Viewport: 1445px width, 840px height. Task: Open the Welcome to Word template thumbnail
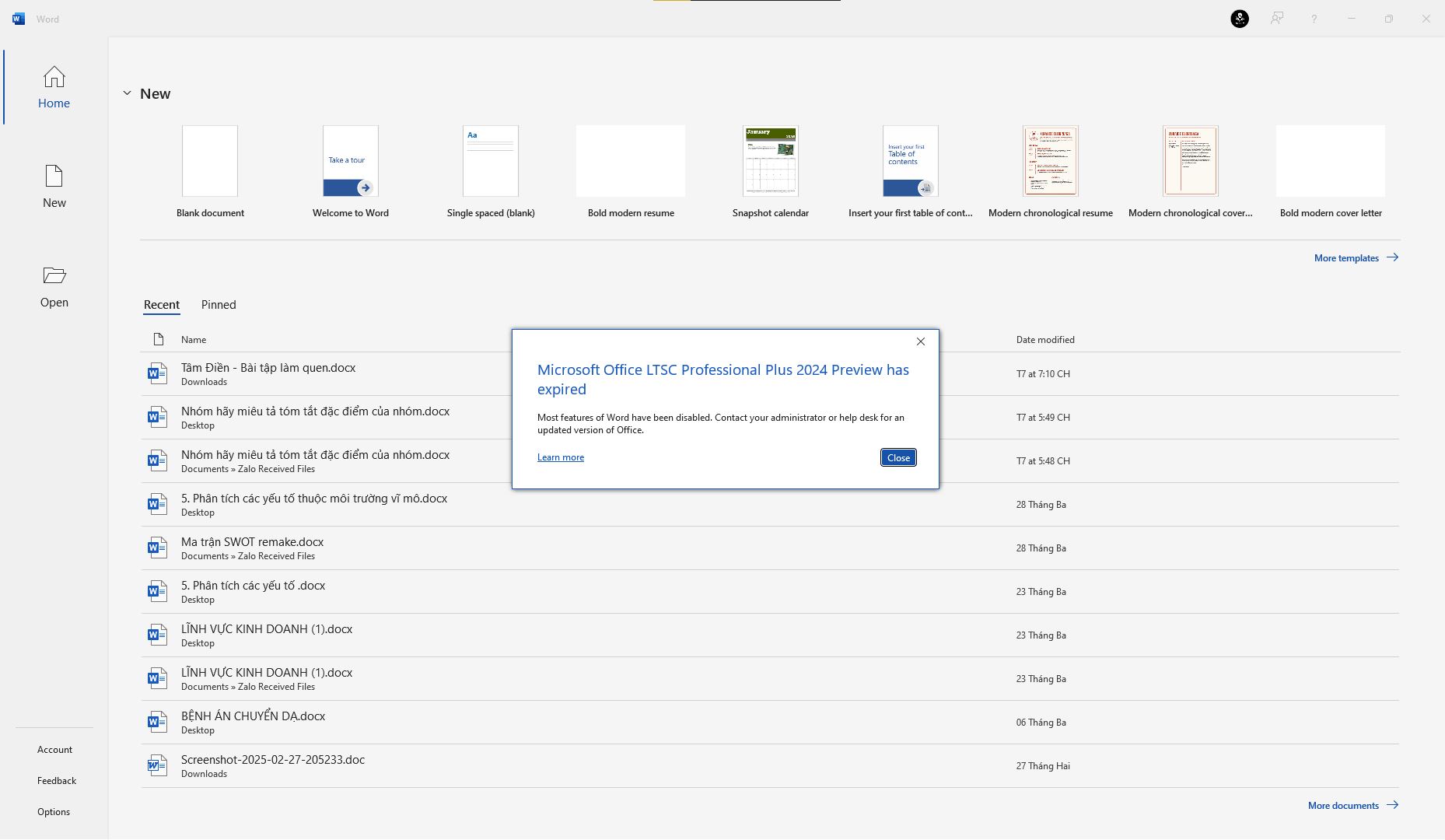pyautogui.click(x=350, y=161)
